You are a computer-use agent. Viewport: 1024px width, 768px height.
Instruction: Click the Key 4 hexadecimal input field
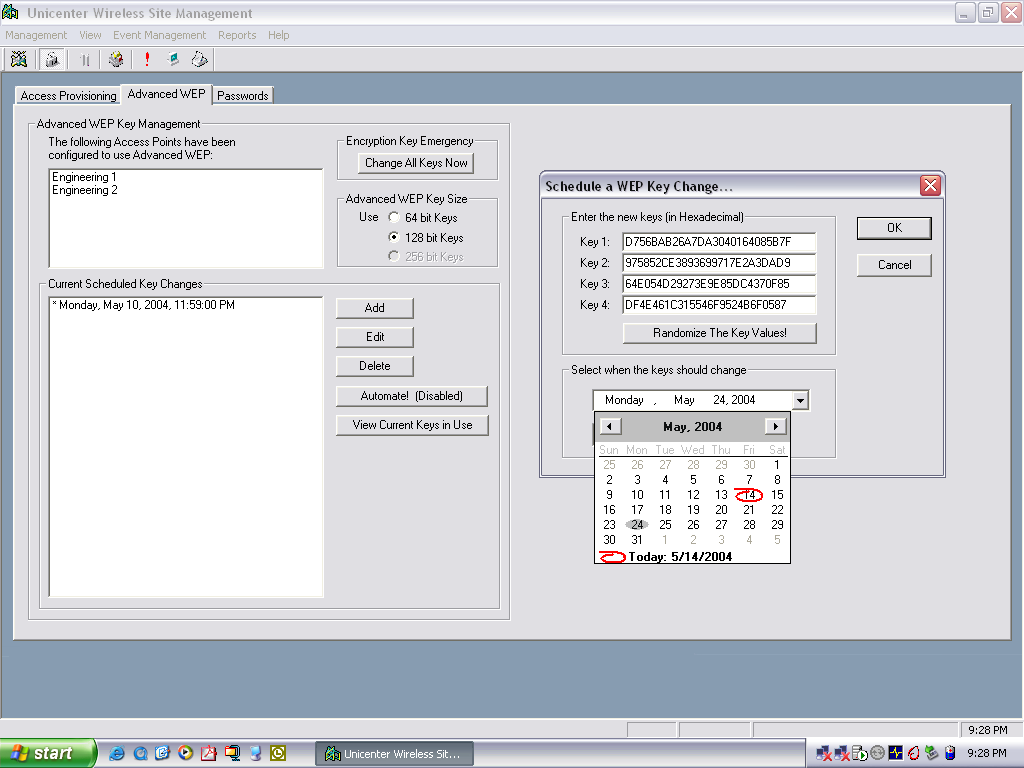coord(719,304)
